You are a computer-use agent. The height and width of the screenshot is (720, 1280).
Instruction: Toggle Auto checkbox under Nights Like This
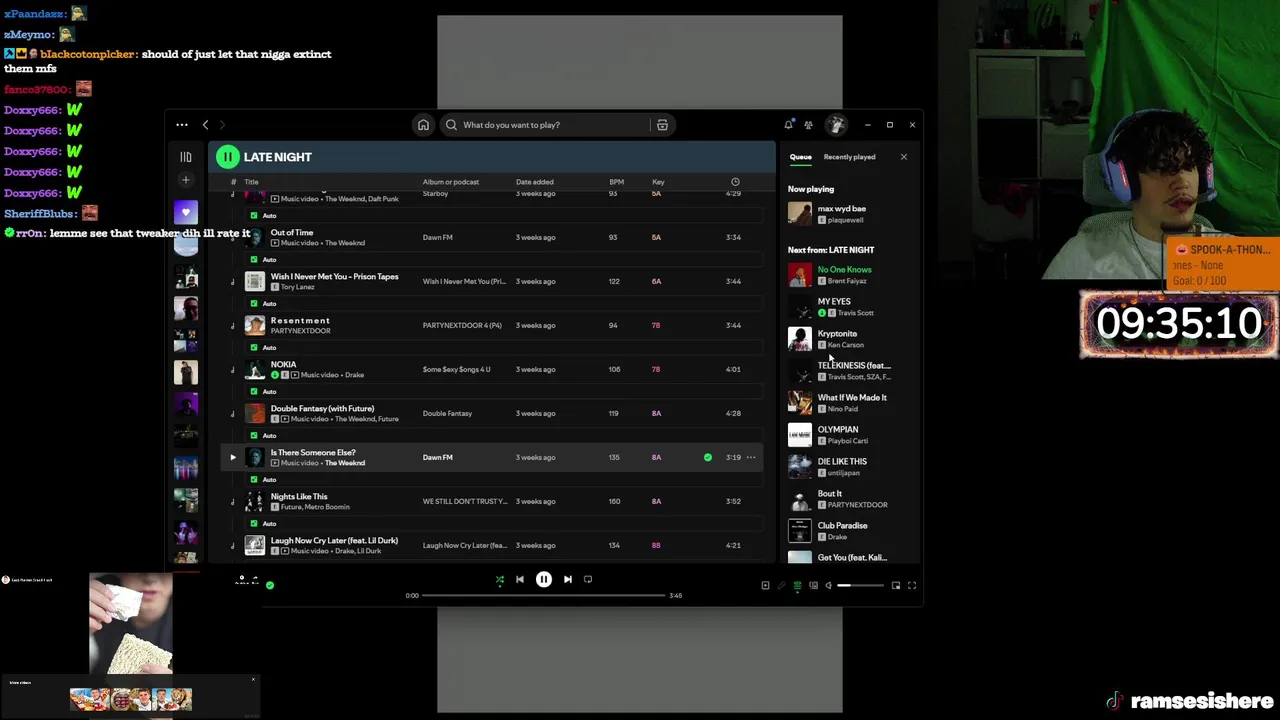253,523
